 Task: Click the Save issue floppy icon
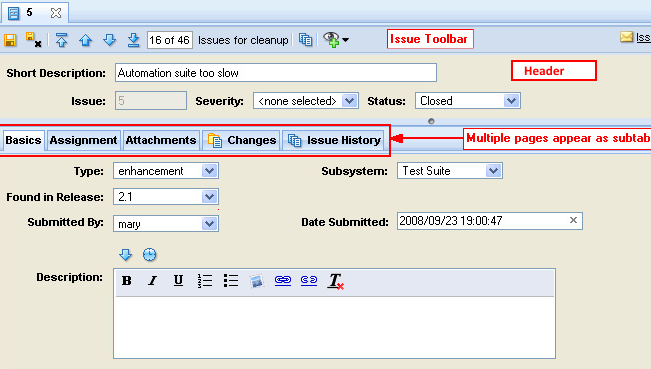pyautogui.click(x=10, y=40)
